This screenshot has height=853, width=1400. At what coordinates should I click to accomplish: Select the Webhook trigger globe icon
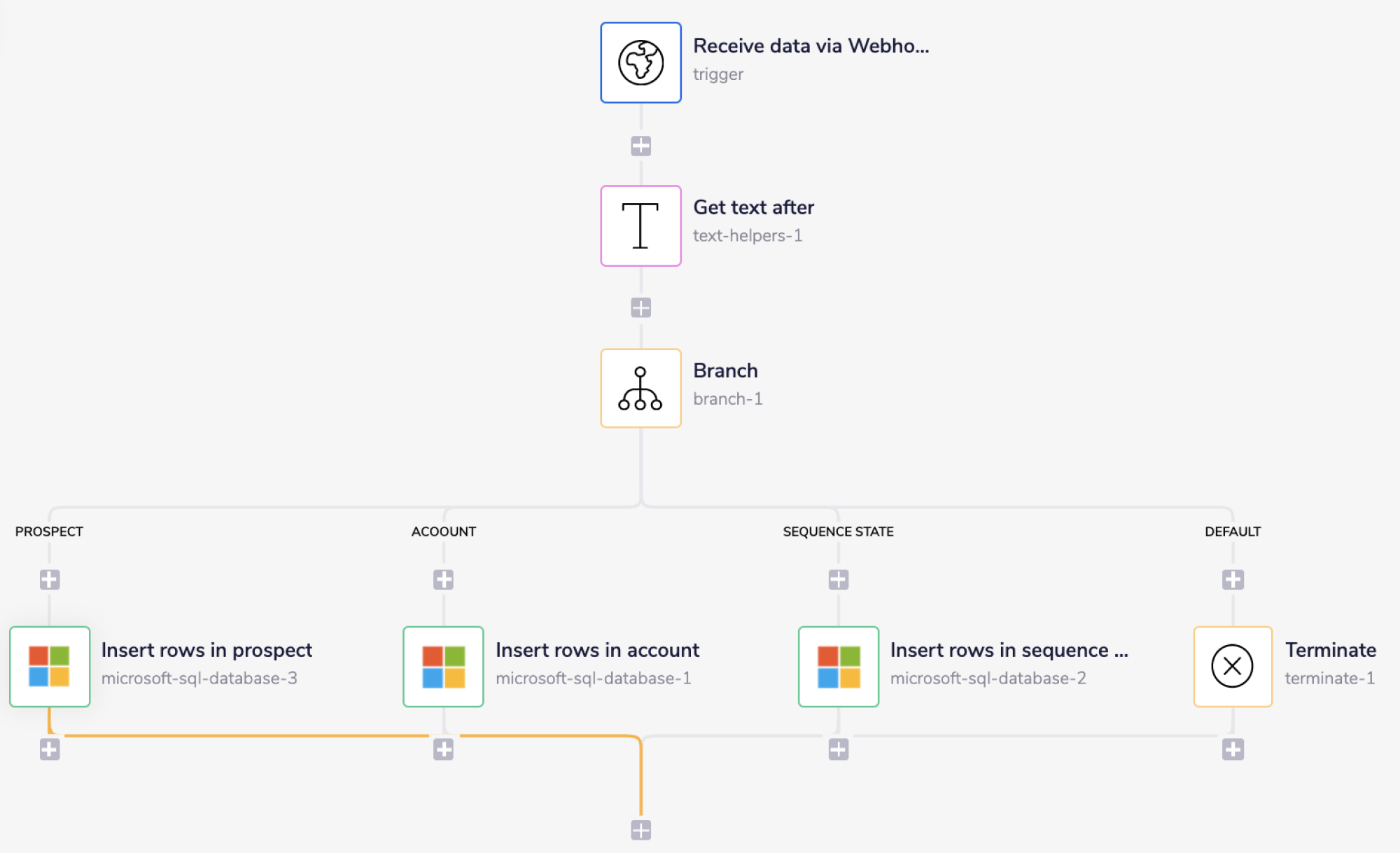click(640, 62)
